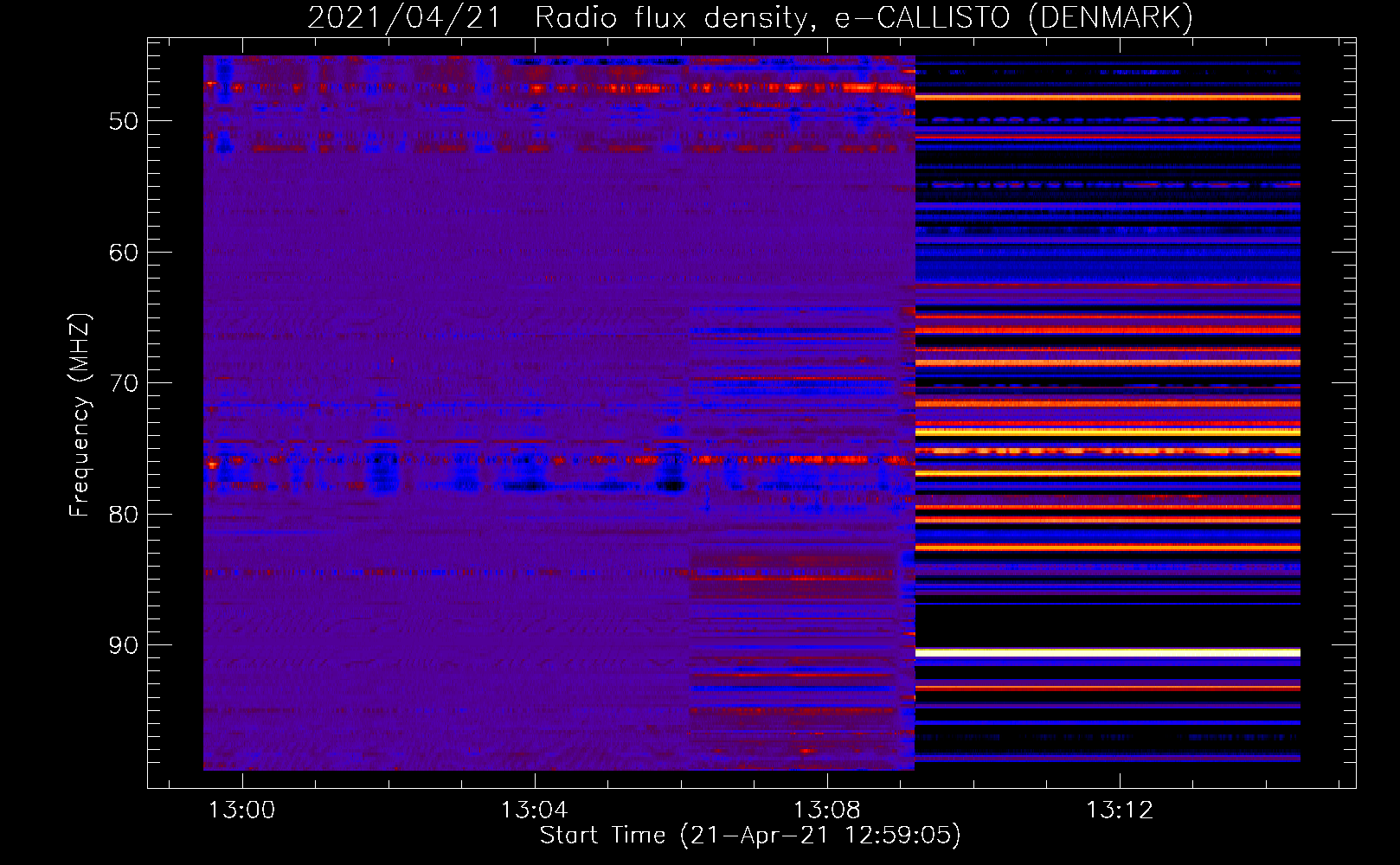Screen dimensions: 1400x865
Task: Click the 50 frequency tick label
Action: [124, 121]
